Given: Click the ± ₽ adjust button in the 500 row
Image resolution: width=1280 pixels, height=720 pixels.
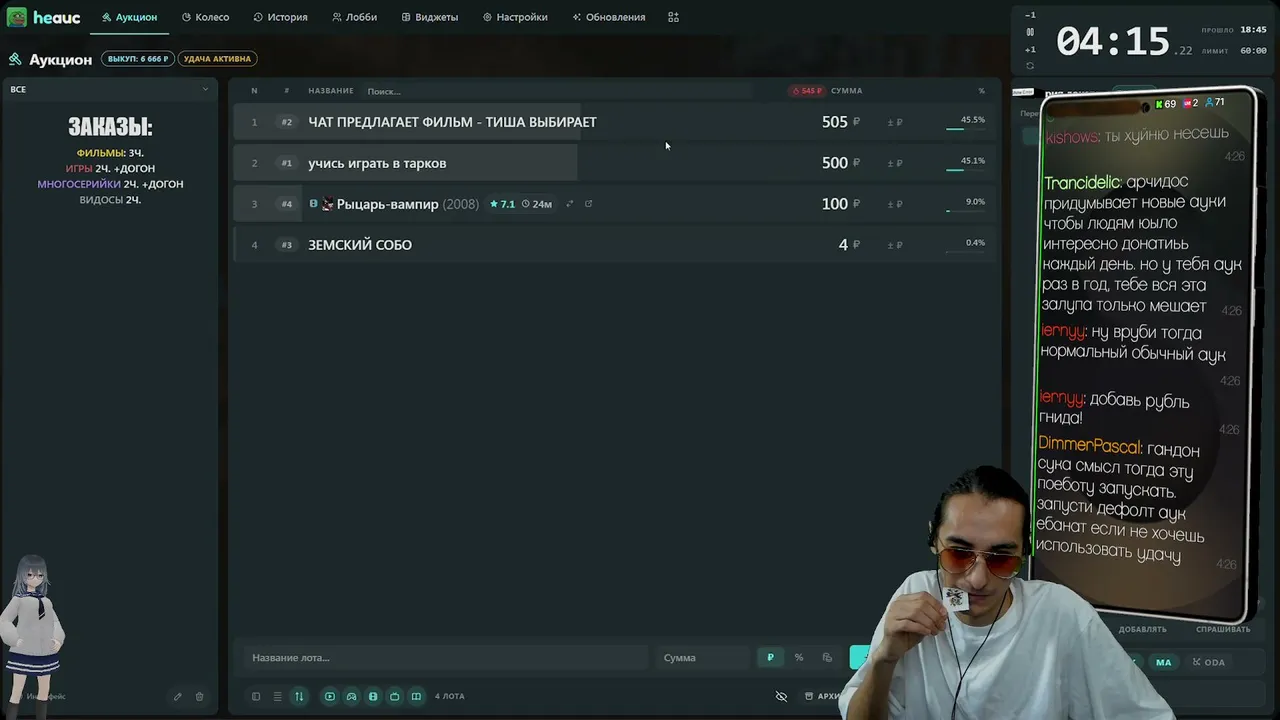Looking at the screenshot, I should (x=895, y=163).
